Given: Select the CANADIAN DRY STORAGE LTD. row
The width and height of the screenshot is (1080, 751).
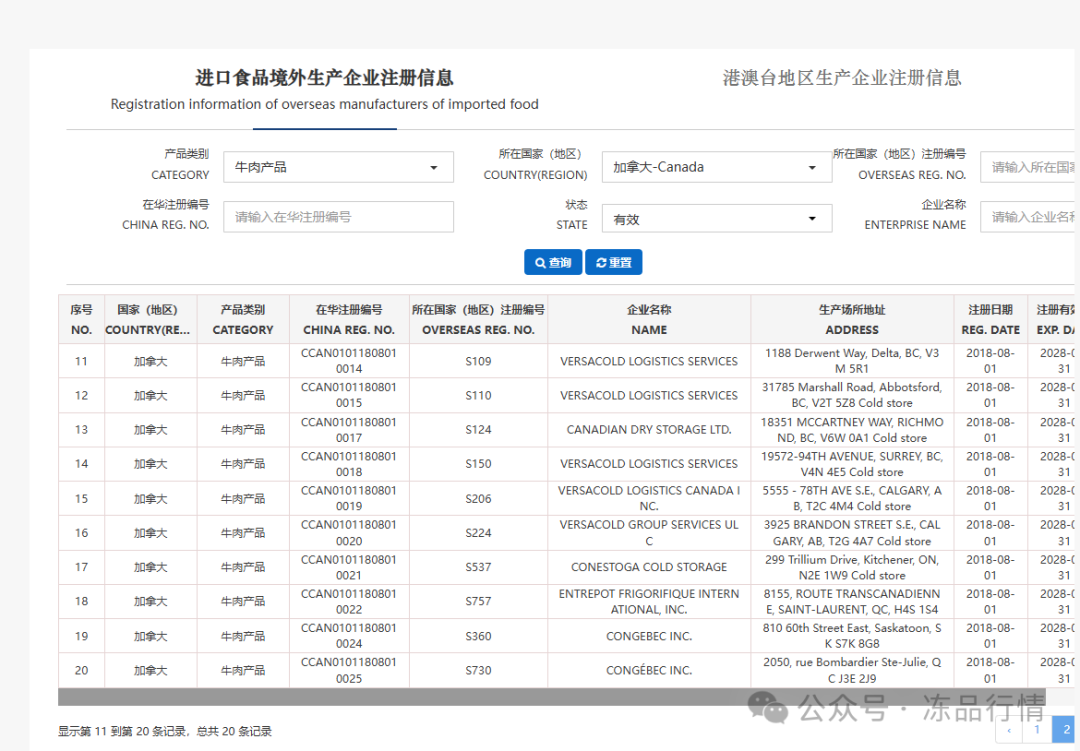Looking at the screenshot, I should point(649,430).
